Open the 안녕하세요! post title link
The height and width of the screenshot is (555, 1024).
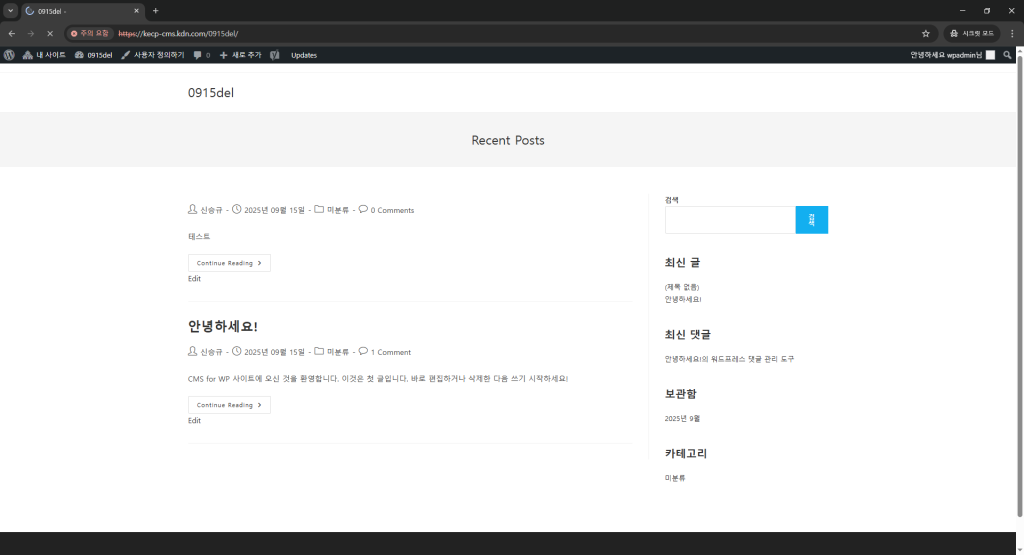pos(223,327)
